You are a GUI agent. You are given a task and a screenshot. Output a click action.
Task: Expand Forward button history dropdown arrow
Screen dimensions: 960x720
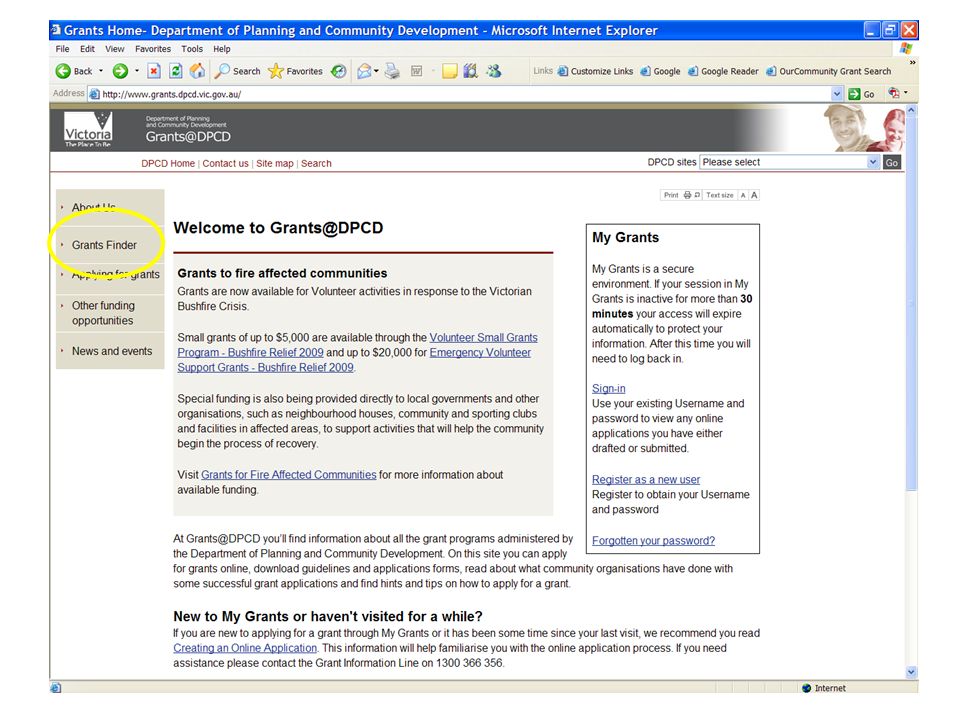click(137, 71)
